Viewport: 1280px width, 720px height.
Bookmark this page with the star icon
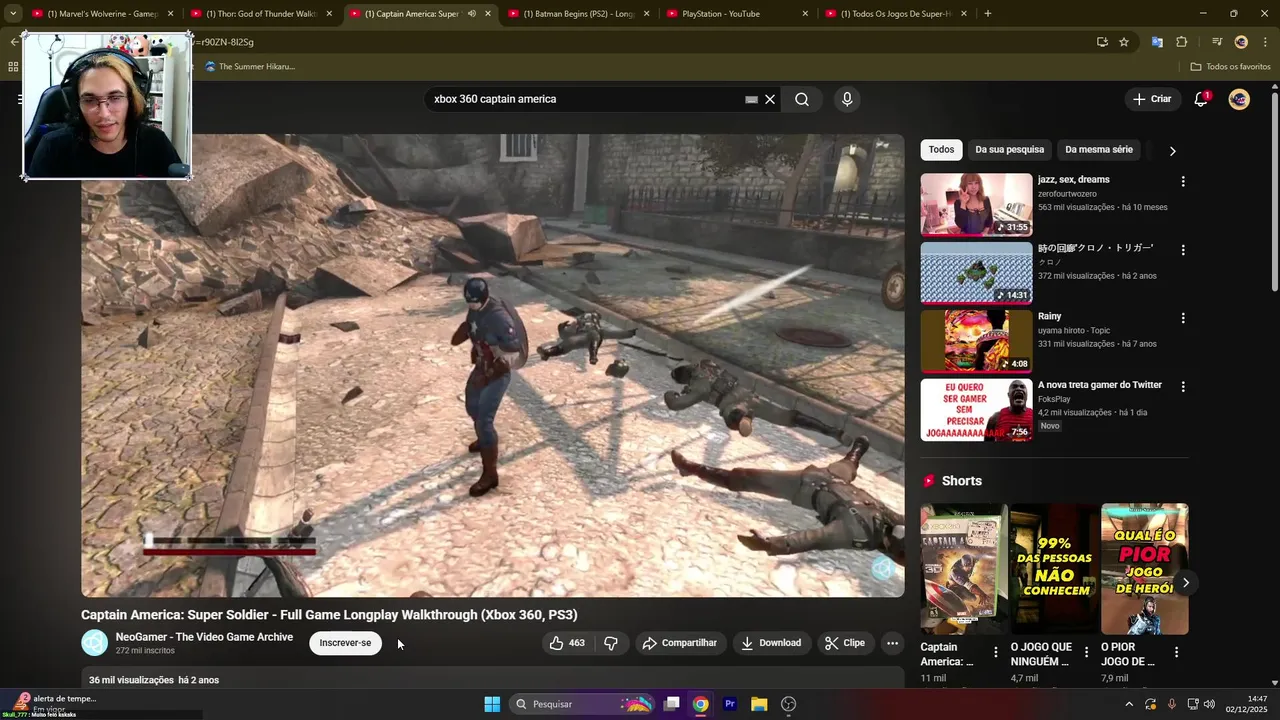1124,42
